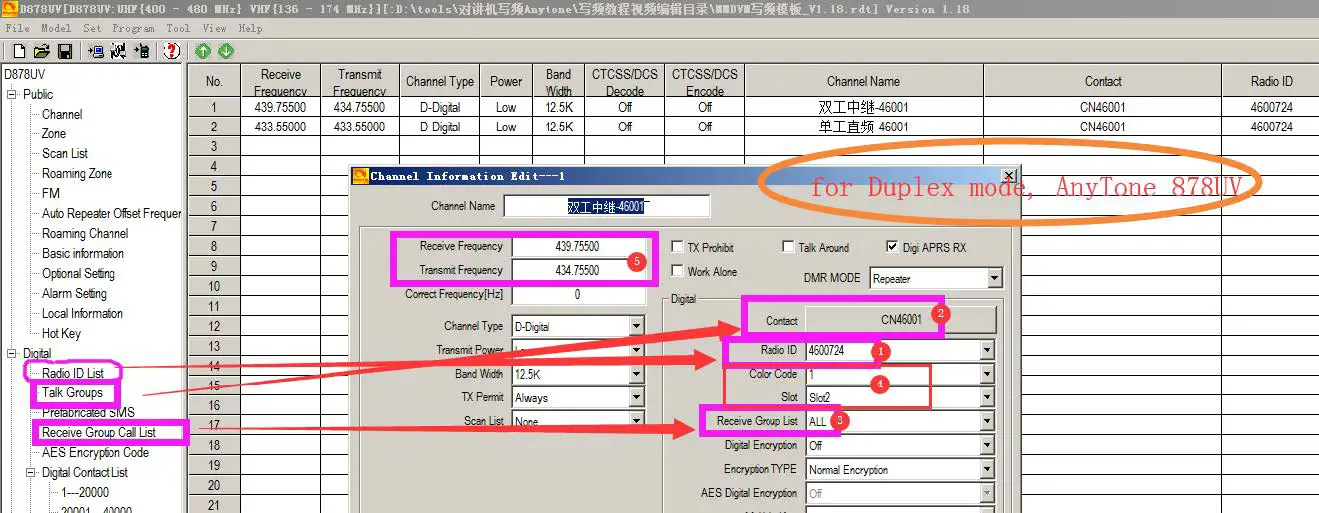Select AES Encryption Code tree item
Image resolution: width=1319 pixels, height=513 pixels.
pos(95,453)
